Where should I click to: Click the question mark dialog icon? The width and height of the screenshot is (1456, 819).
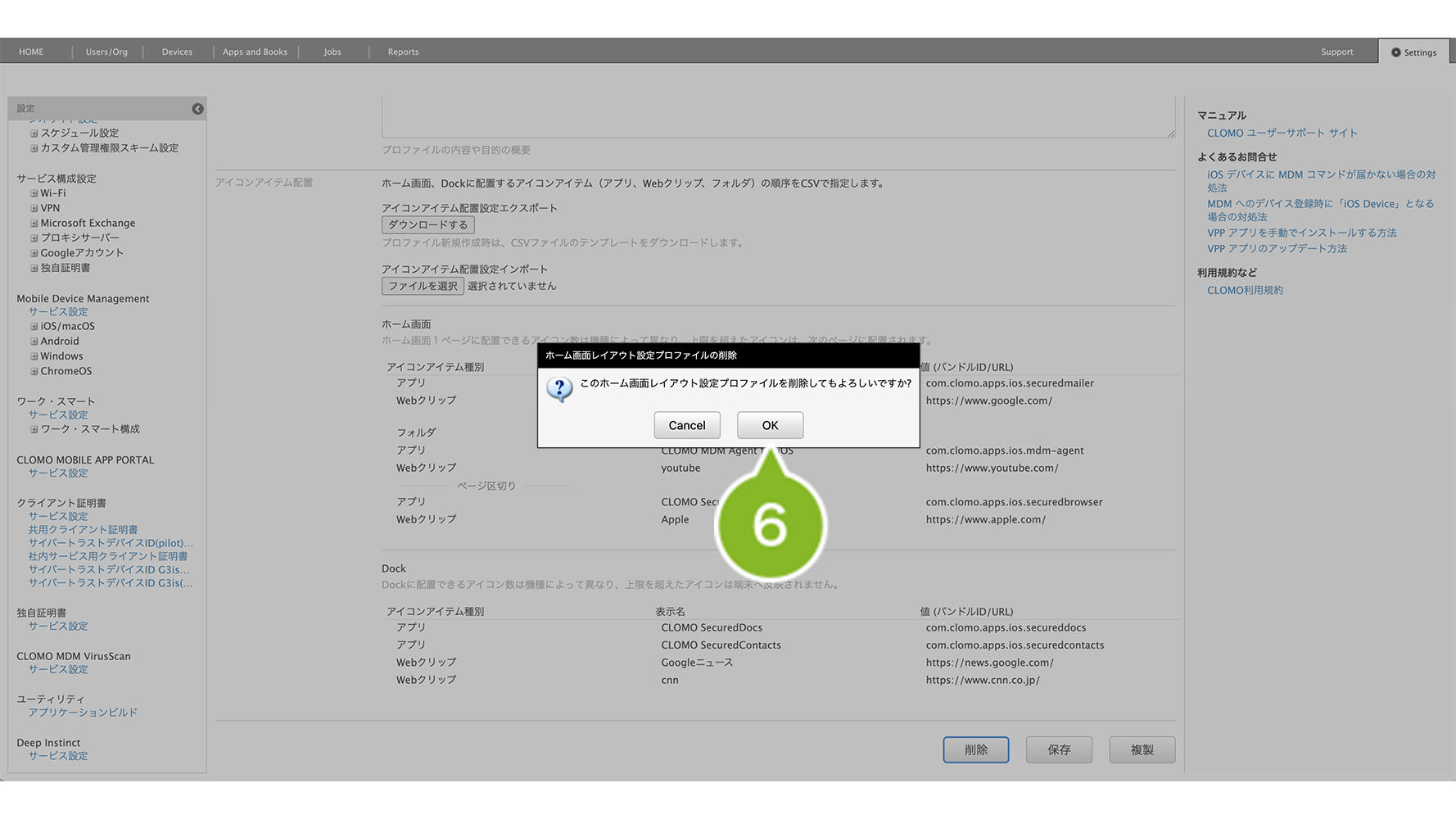click(559, 389)
